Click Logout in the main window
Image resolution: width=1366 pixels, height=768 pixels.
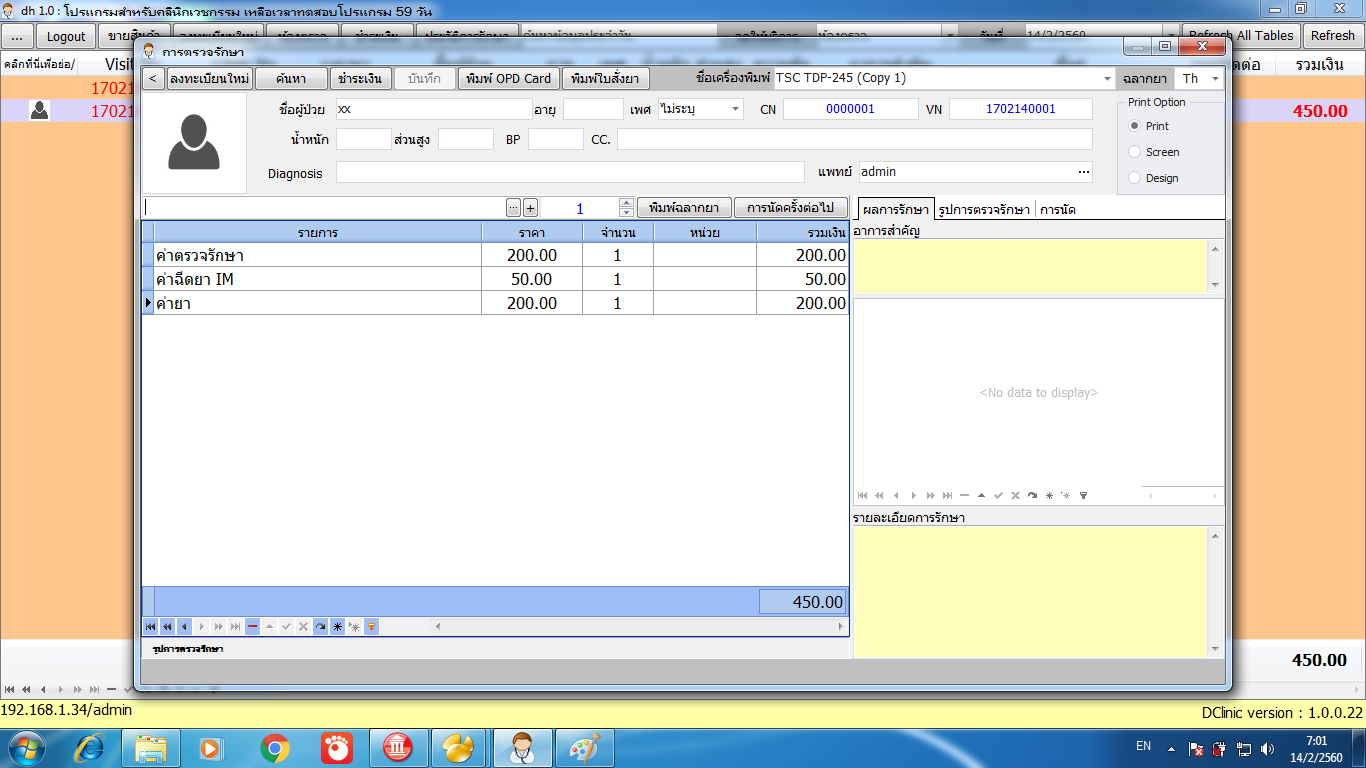(66, 36)
